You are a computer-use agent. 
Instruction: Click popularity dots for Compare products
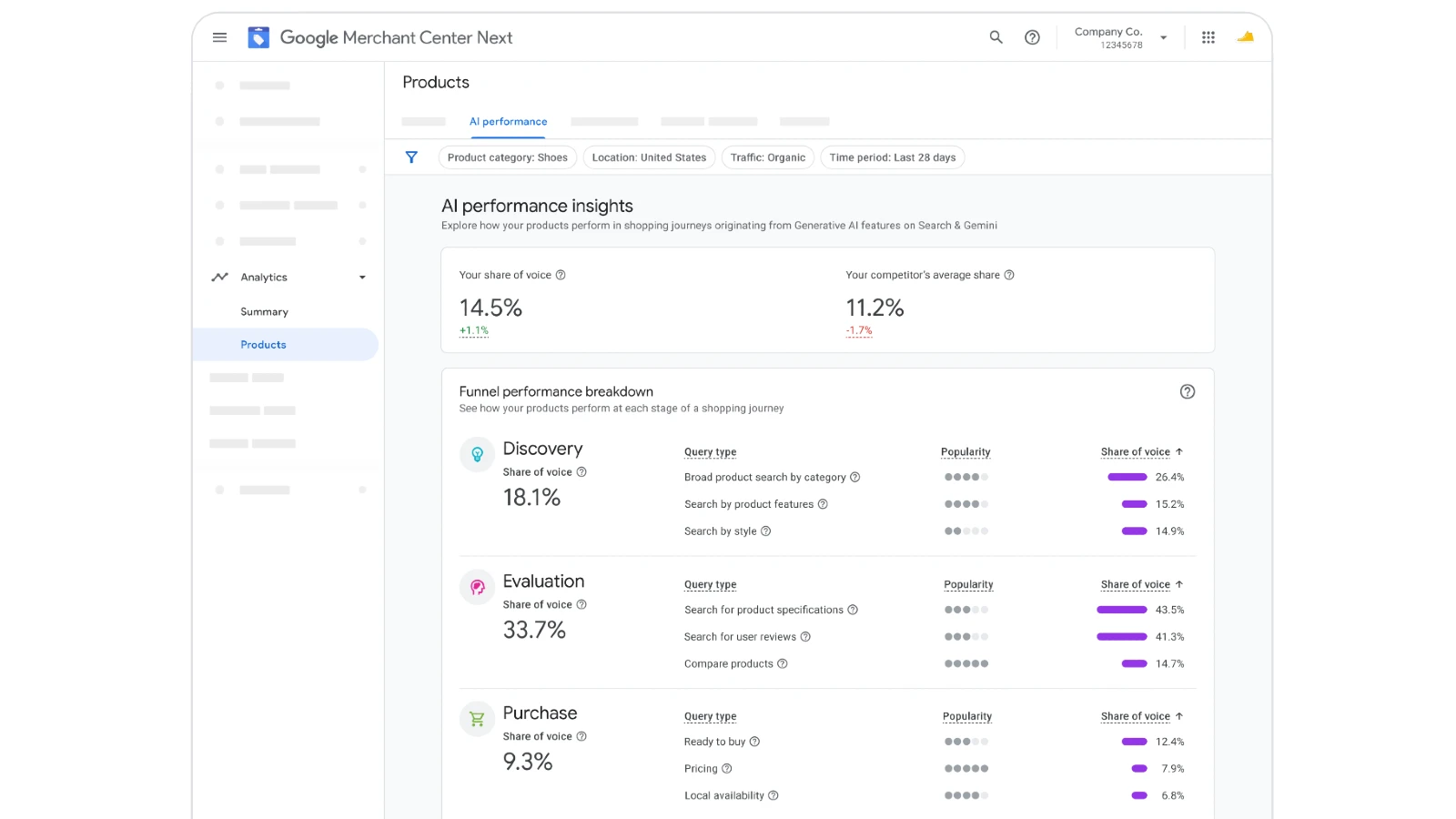pos(966,663)
